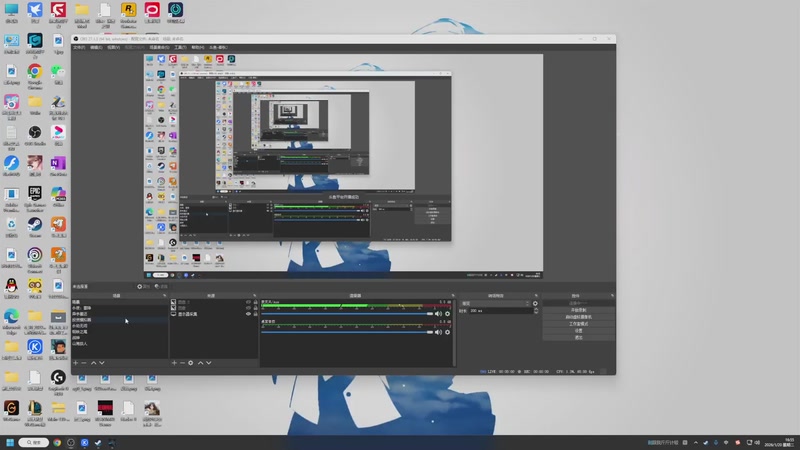
Task: Remove the selected source with the minus icon
Action: 182,363
